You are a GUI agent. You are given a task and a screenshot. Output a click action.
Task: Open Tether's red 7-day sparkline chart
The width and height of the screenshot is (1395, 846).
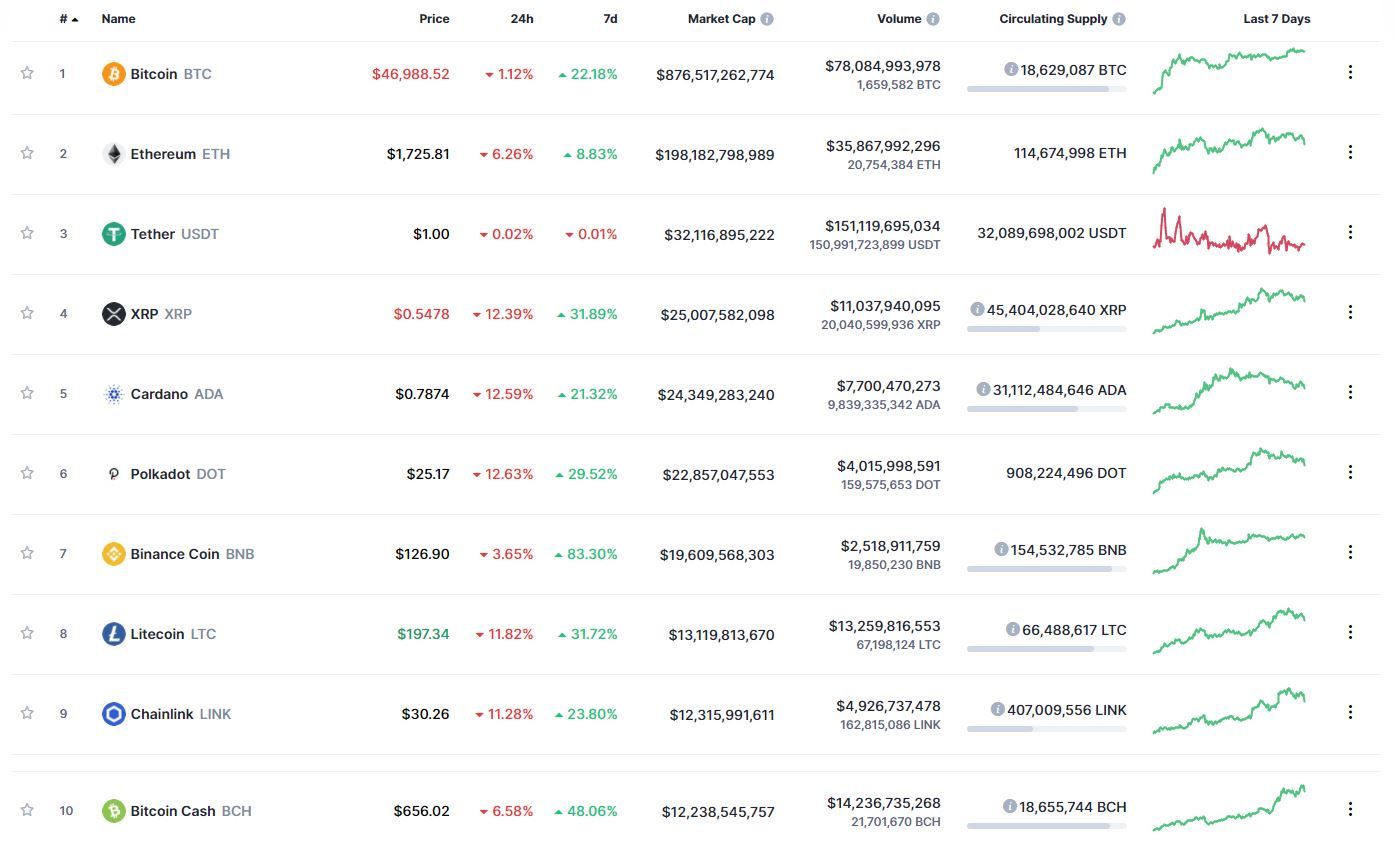pos(1229,231)
